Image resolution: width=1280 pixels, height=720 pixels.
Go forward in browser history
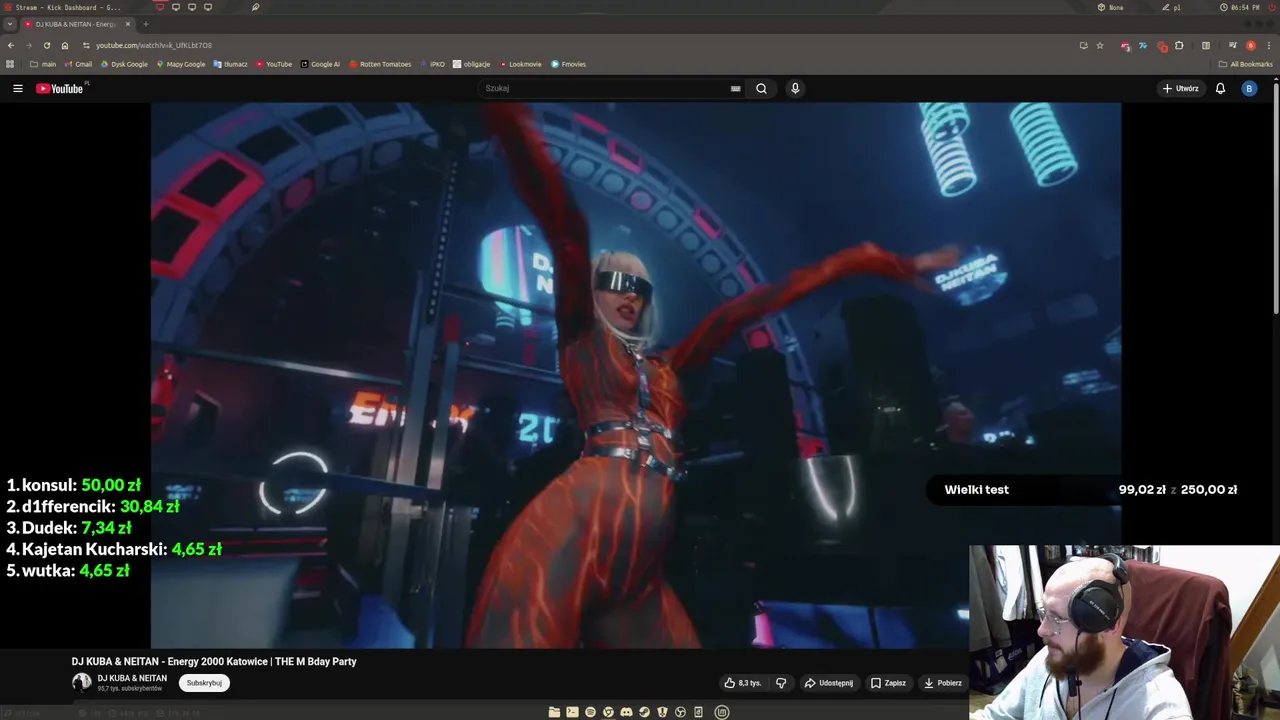(28, 45)
